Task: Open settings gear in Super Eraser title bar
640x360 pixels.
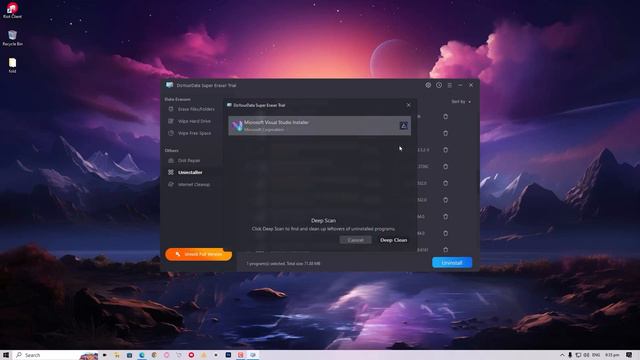Action: (428, 85)
